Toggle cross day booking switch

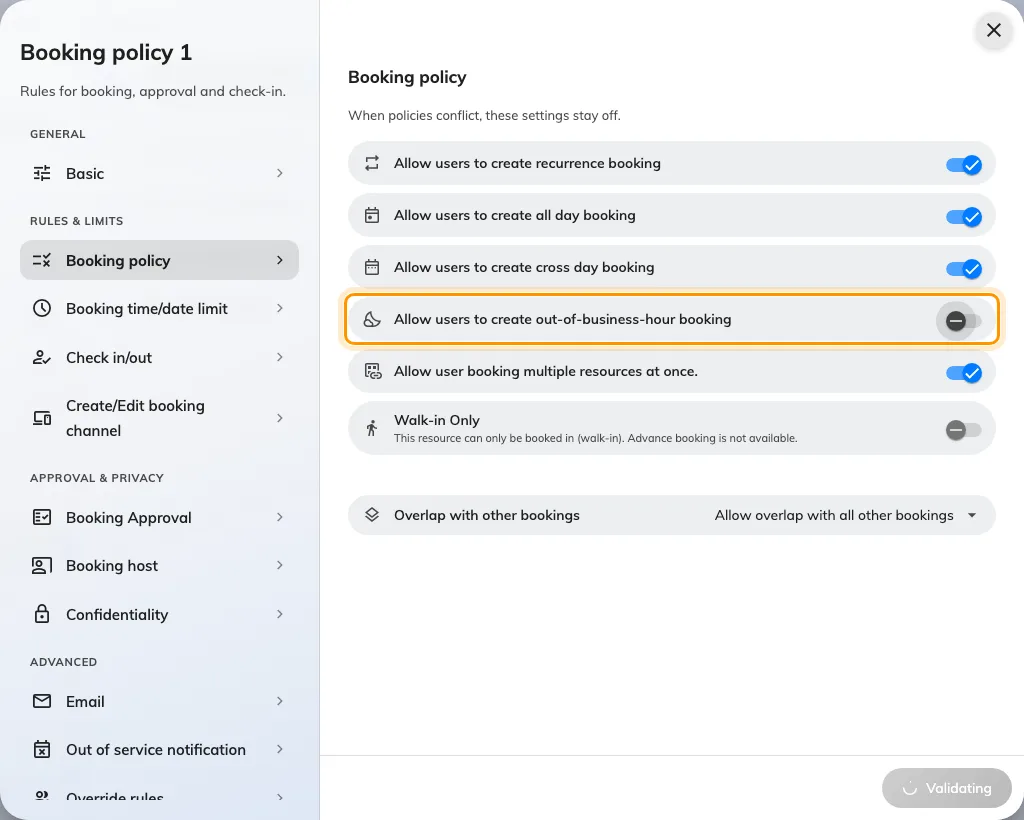click(964, 268)
